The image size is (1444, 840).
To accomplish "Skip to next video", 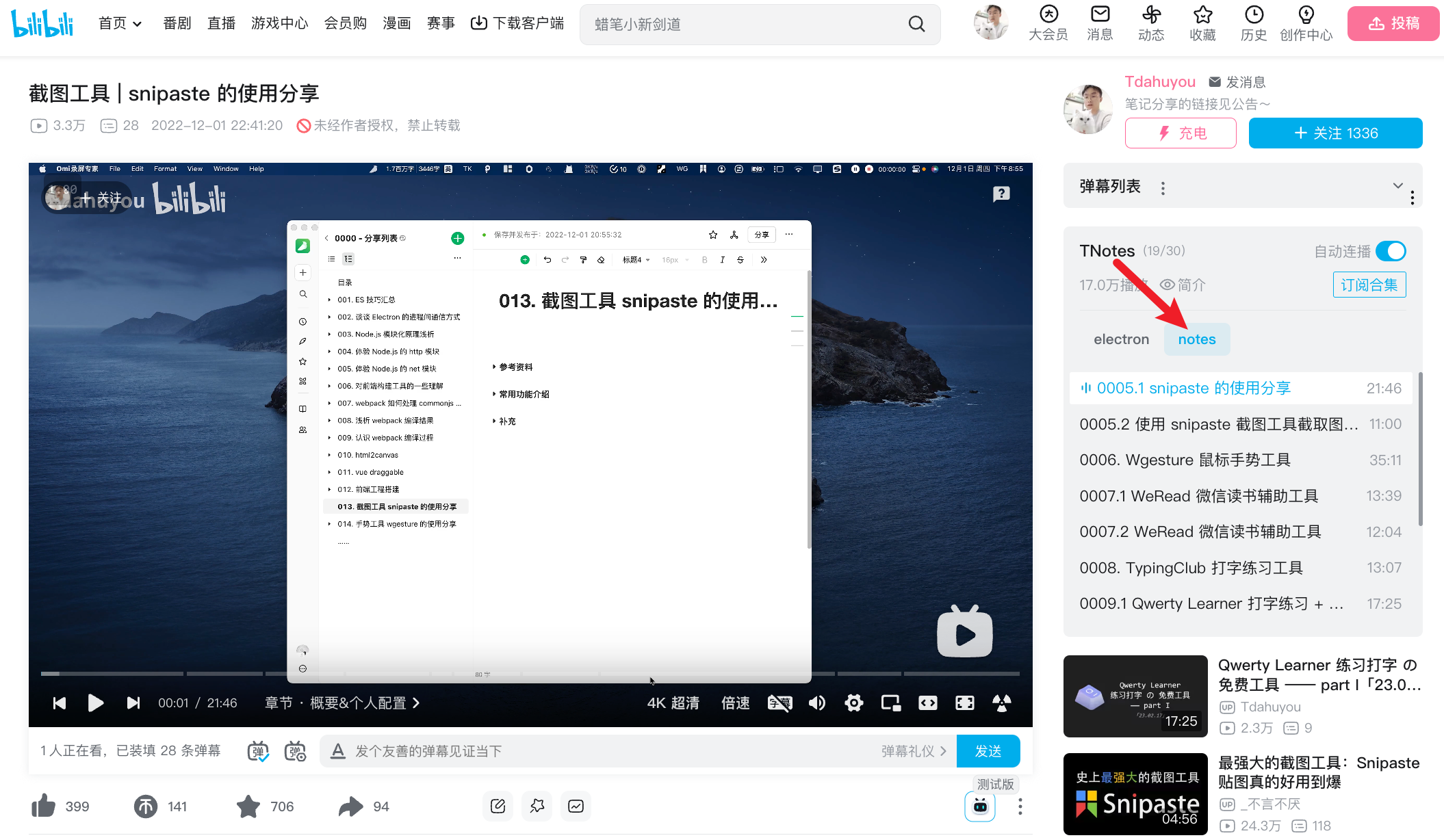I will pyautogui.click(x=133, y=703).
